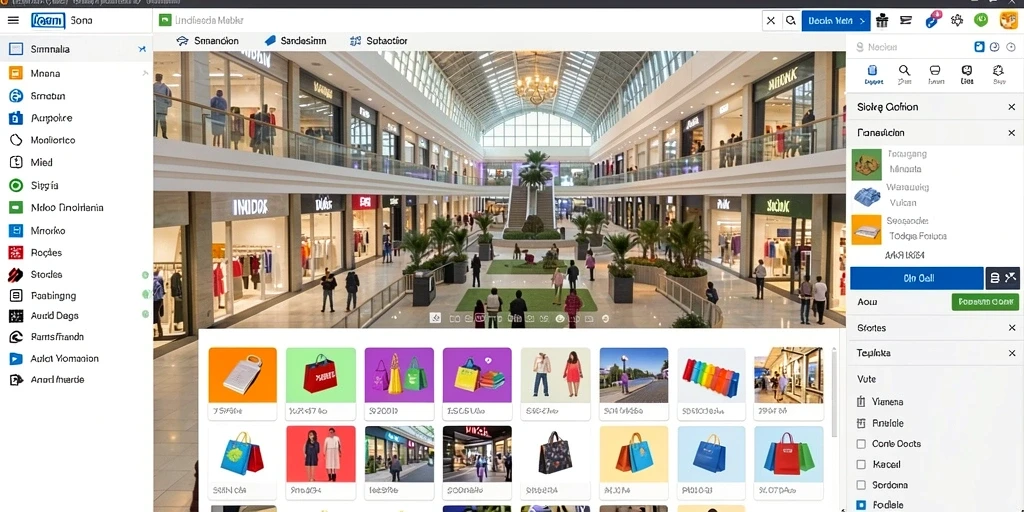This screenshot has height=512, width=1024.
Task: Click the clock icon beside the panel search
Action: coord(994,47)
